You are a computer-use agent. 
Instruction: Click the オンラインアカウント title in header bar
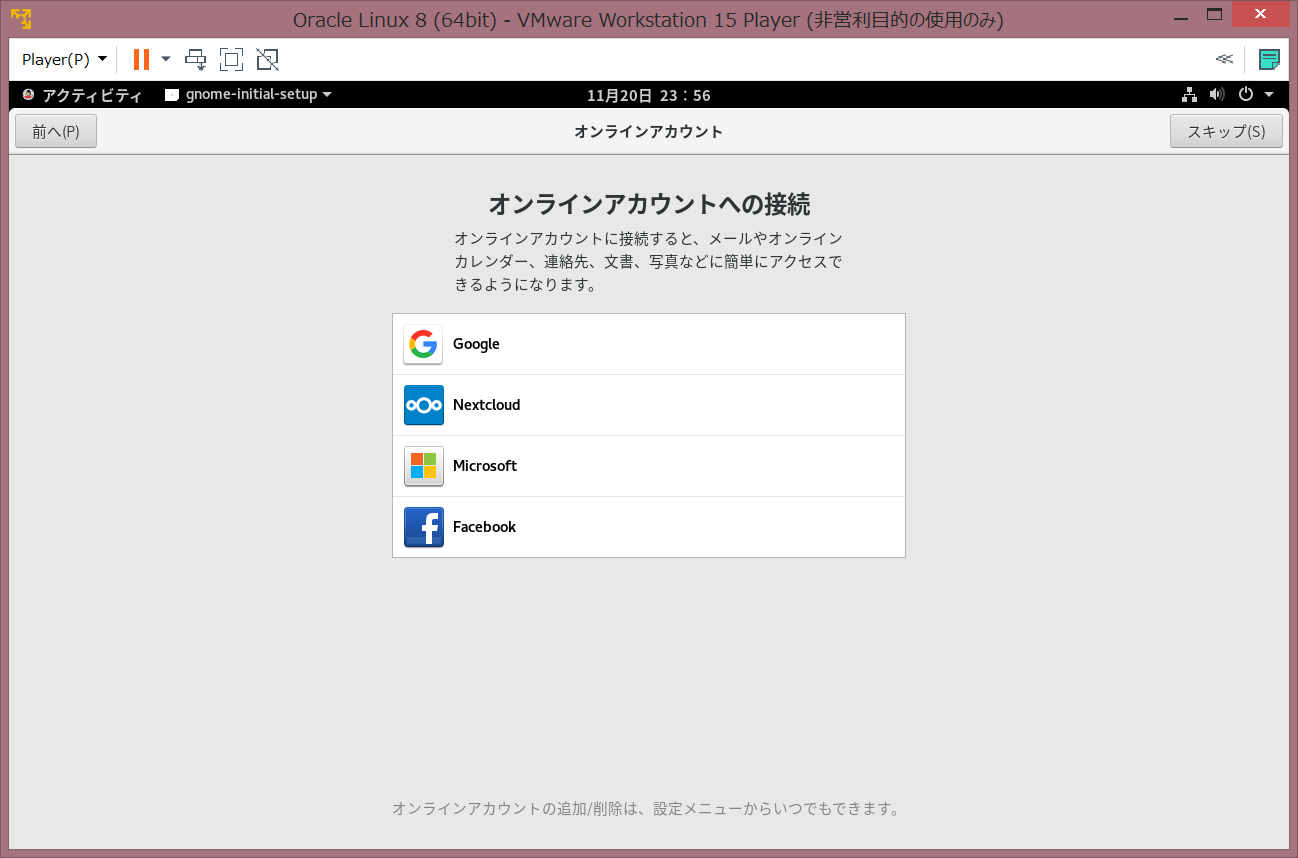point(649,131)
